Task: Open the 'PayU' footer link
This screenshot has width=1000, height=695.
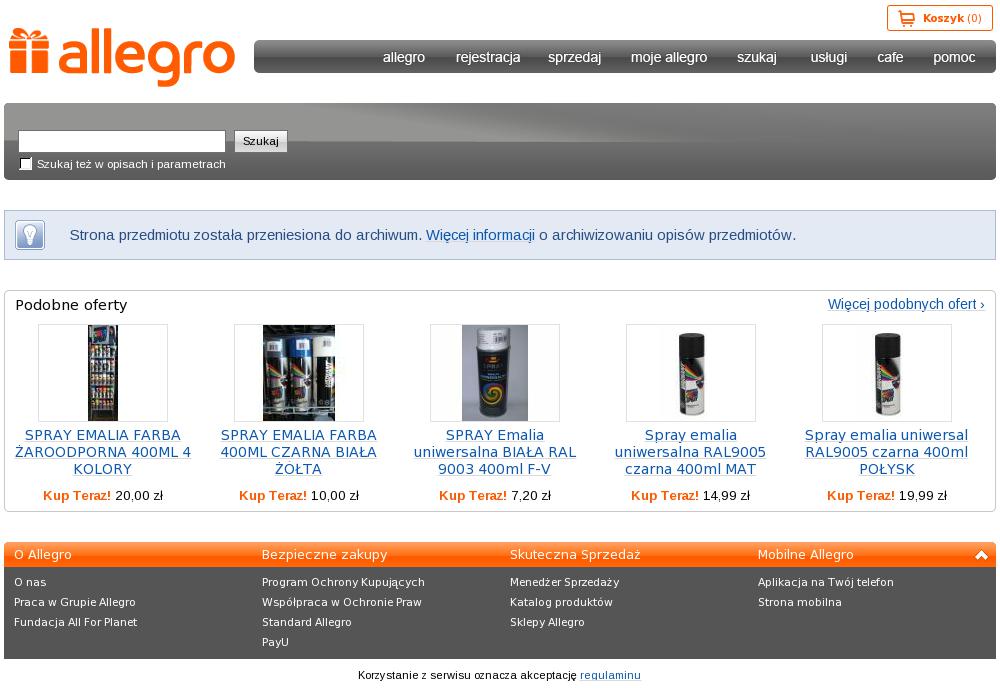Action: (x=276, y=642)
